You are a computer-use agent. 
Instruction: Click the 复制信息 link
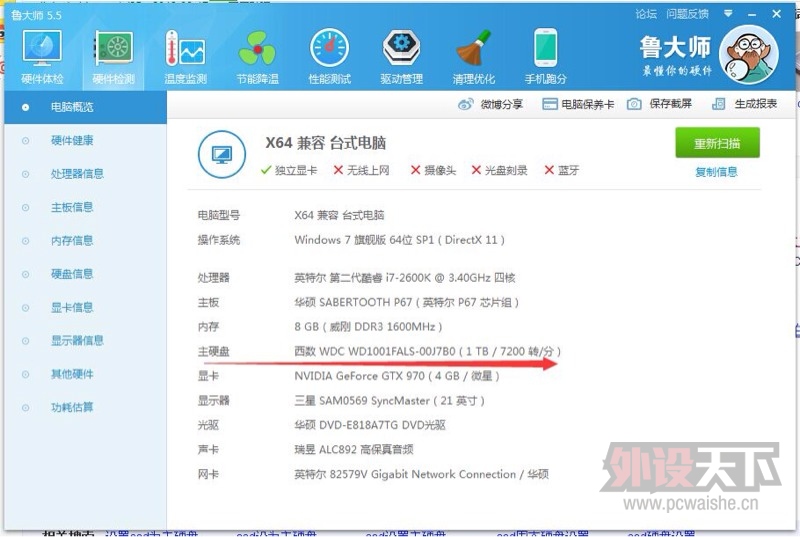point(716,172)
